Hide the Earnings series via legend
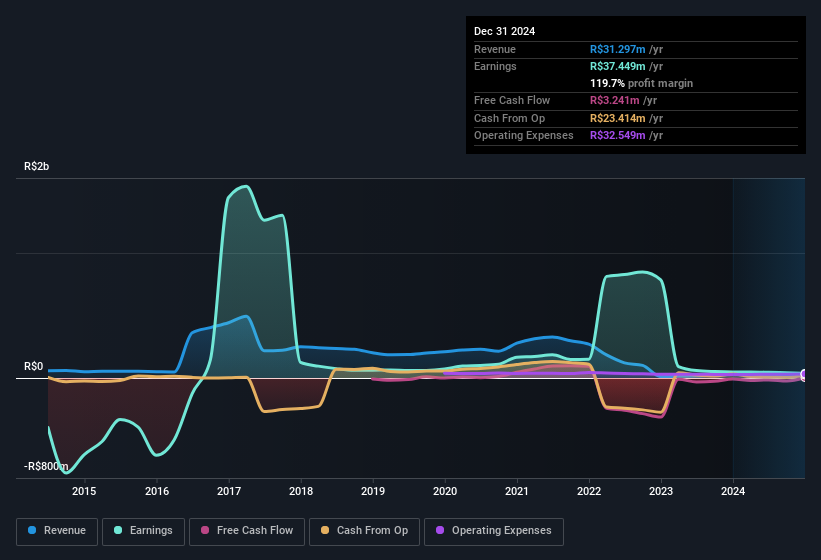821x560 pixels. pyautogui.click(x=143, y=531)
